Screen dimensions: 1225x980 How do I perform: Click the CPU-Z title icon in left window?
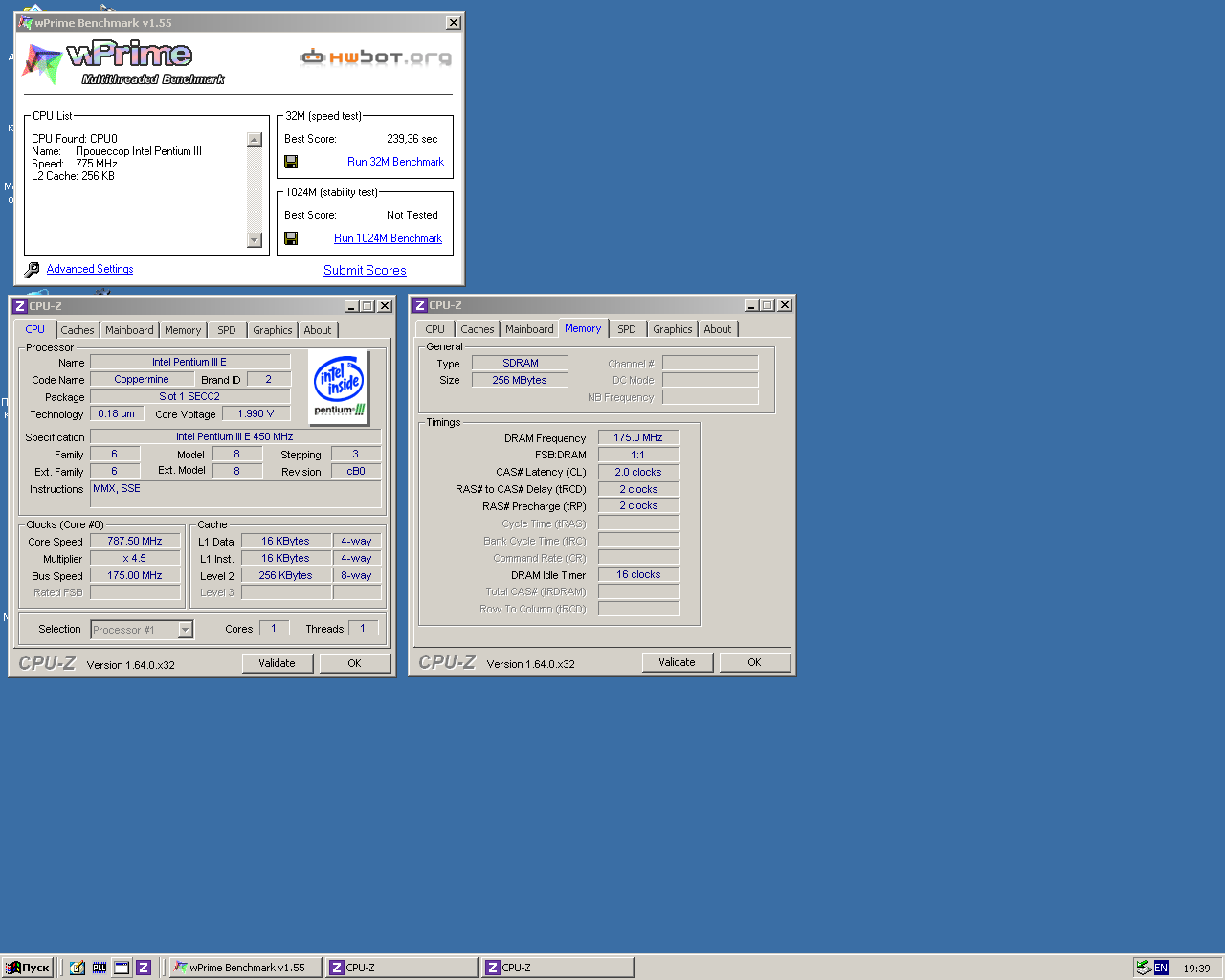pyautogui.click(x=19, y=306)
